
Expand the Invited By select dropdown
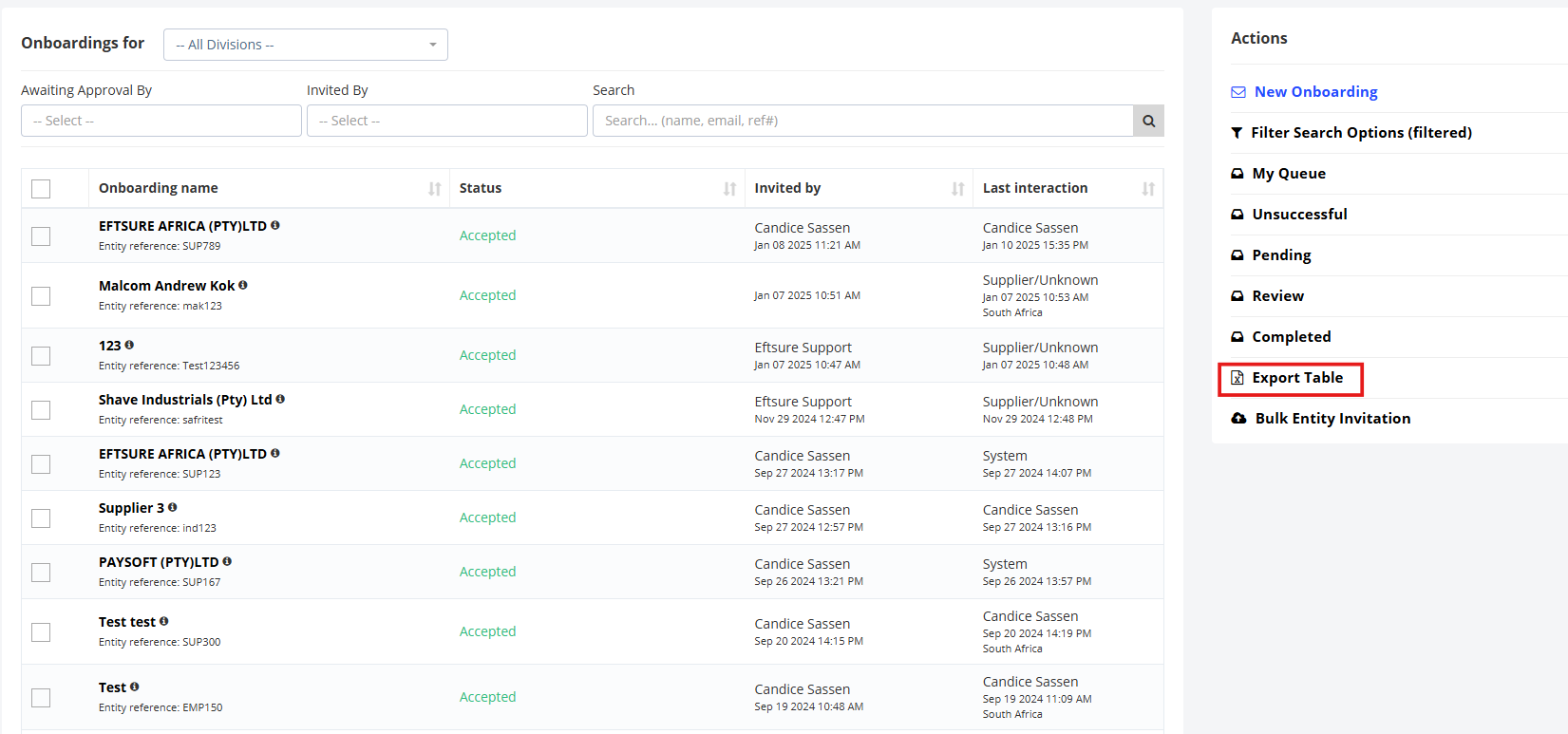click(x=447, y=121)
